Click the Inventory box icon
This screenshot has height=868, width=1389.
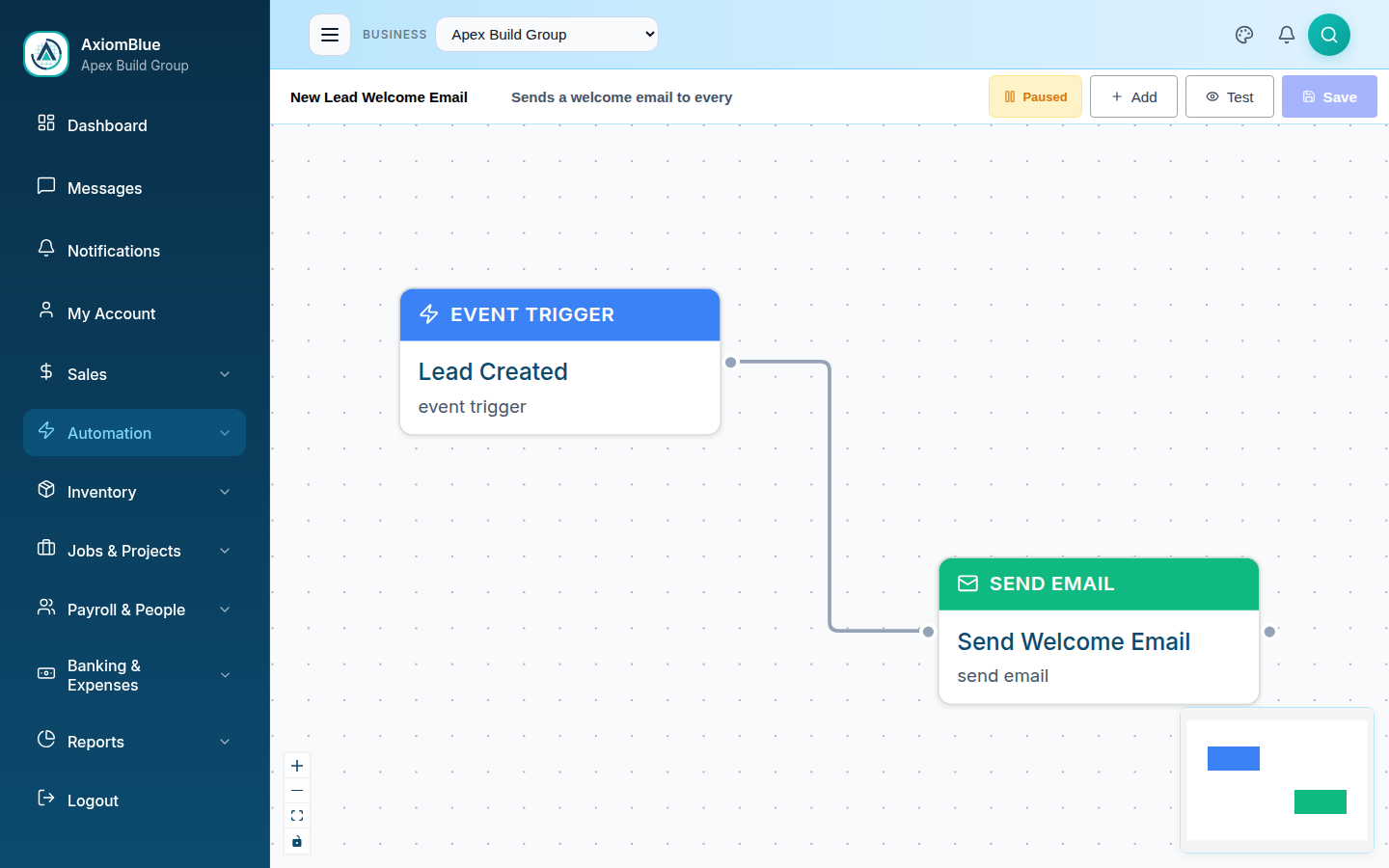tap(46, 489)
